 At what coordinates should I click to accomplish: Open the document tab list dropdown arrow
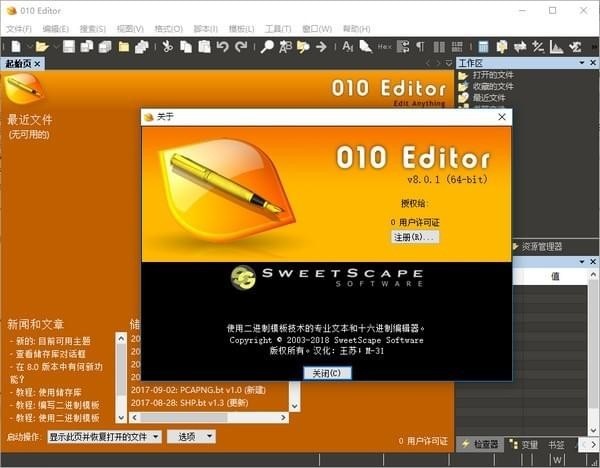[x=449, y=64]
